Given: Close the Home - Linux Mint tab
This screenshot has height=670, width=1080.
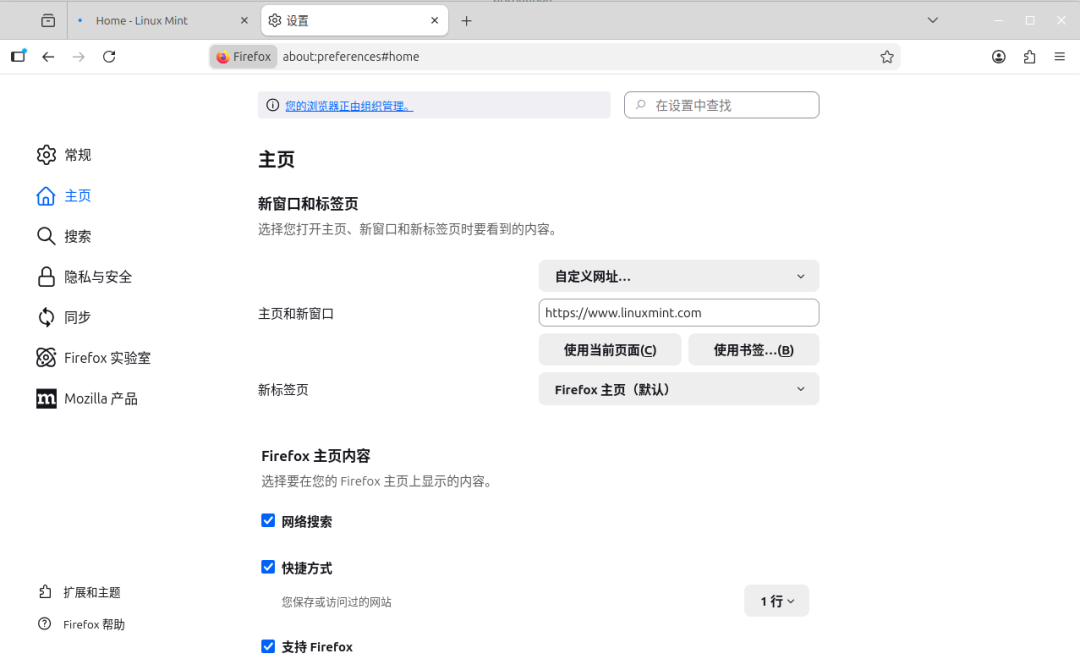Looking at the screenshot, I should click(244, 21).
